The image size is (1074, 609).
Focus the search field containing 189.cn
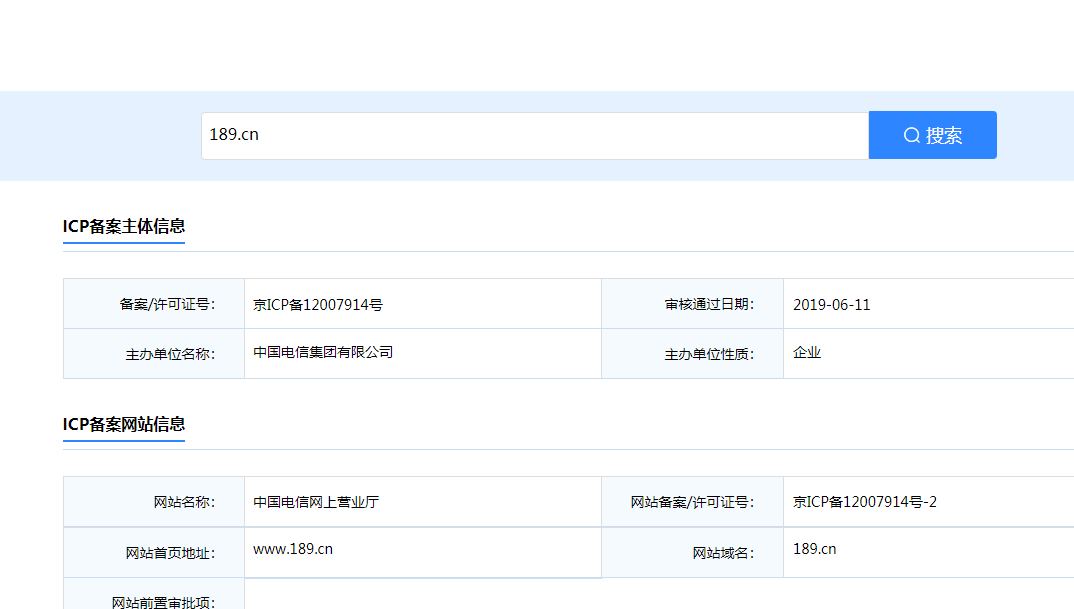pyautogui.click(x=535, y=136)
